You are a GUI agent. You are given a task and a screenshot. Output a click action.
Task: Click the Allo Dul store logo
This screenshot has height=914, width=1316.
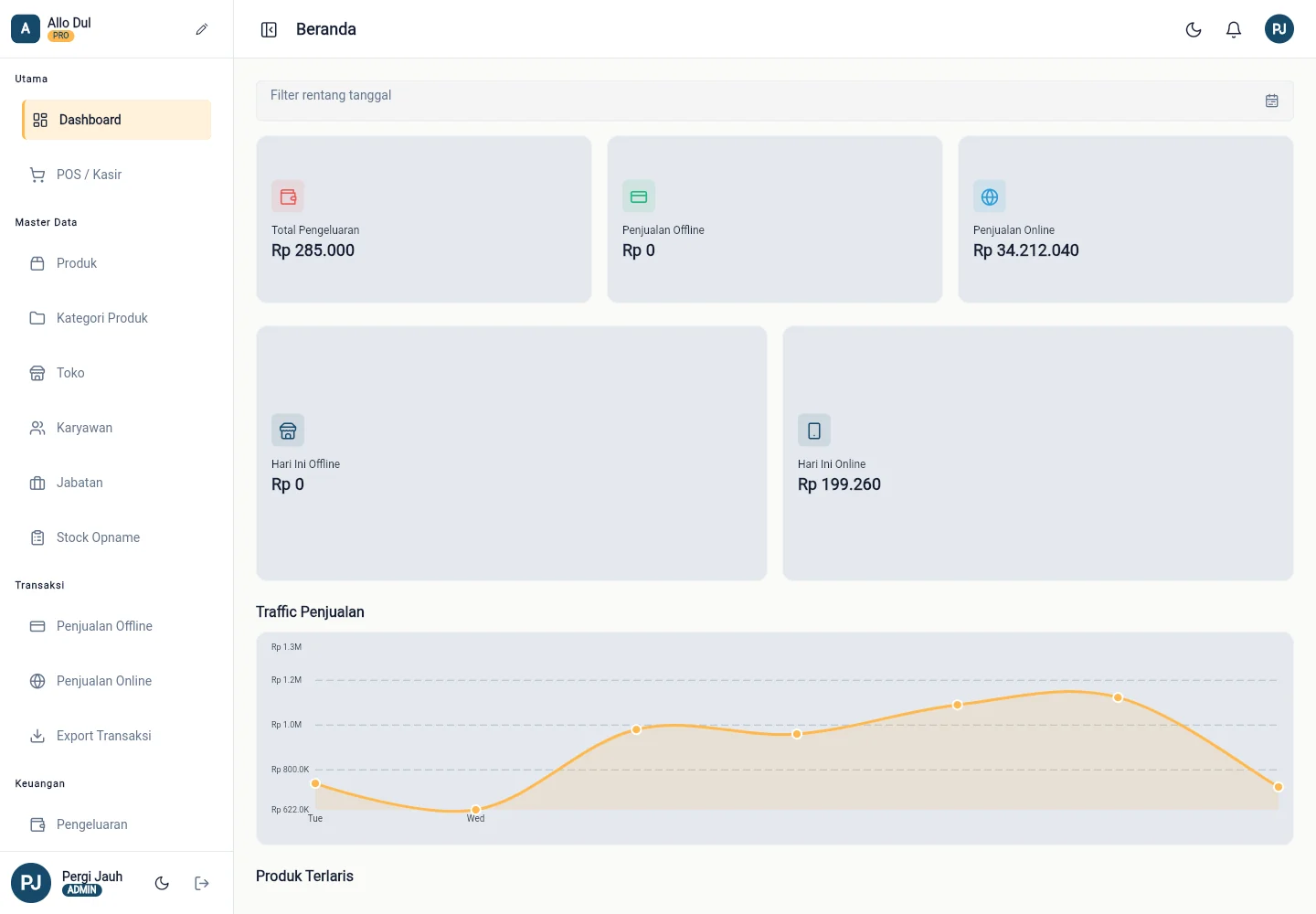click(x=26, y=29)
